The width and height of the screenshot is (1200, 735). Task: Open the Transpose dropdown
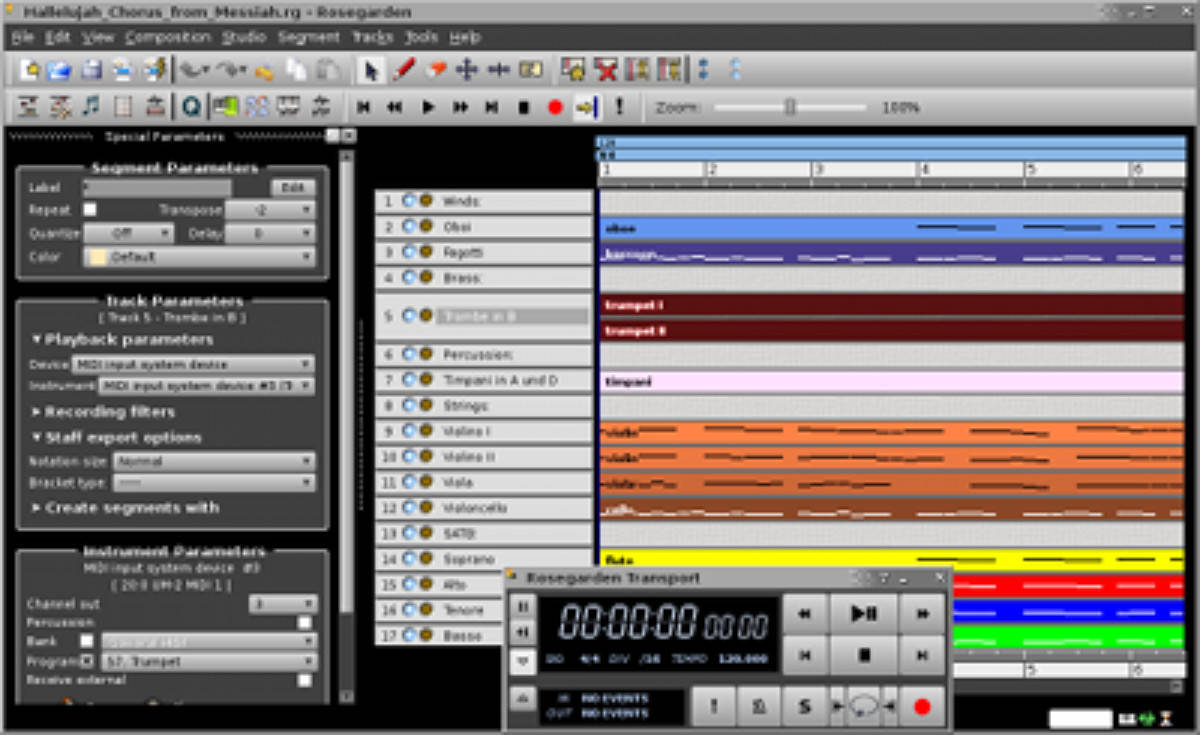pos(270,210)
